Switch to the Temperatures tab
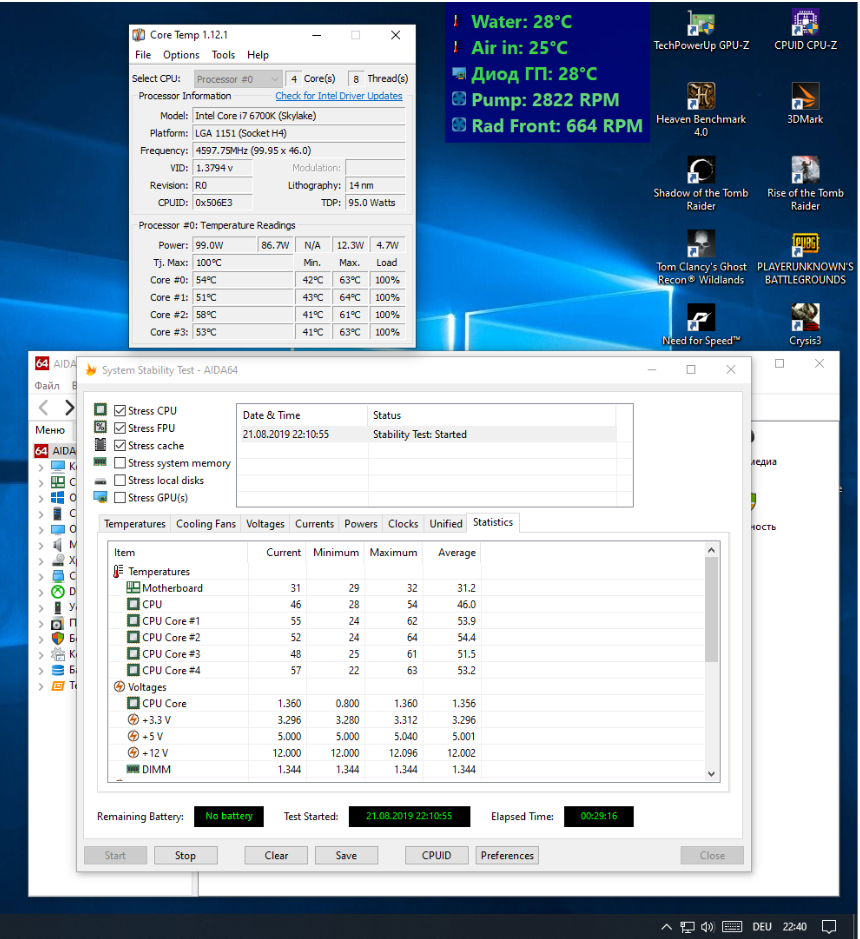 (x=135, y=523)
